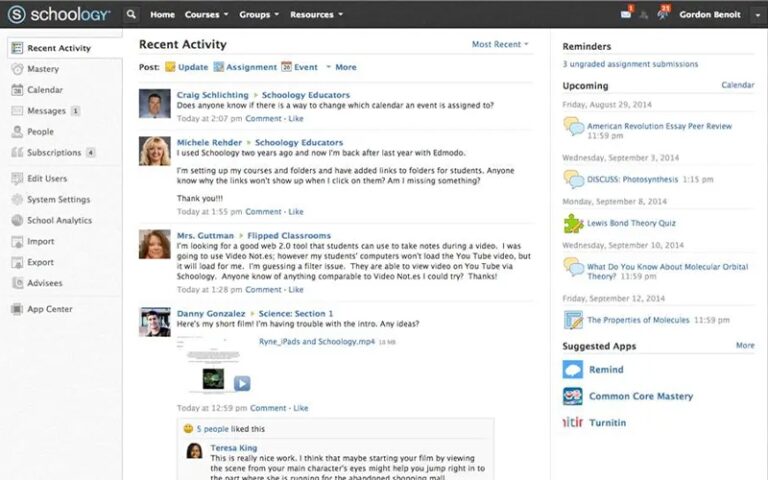Viewport: 768px width, 480px height.
Task: Open the Flipped Classrooms group link
Action: point(289,236)
